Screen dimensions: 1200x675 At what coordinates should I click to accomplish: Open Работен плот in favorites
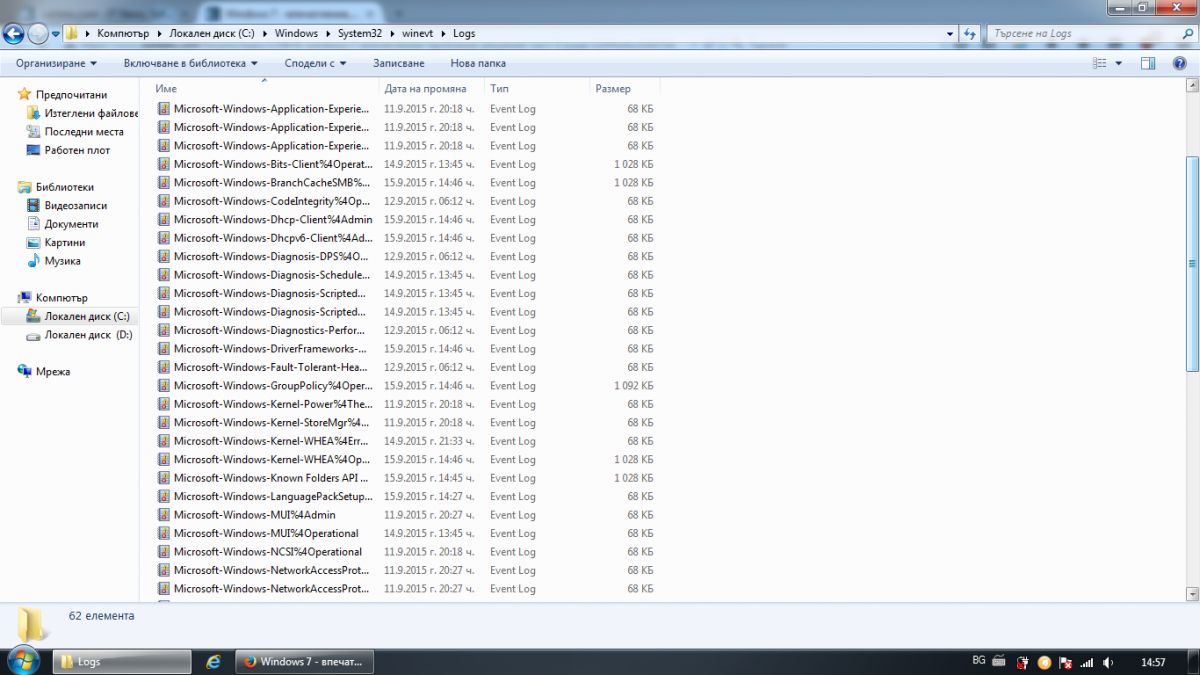[77, 150]
